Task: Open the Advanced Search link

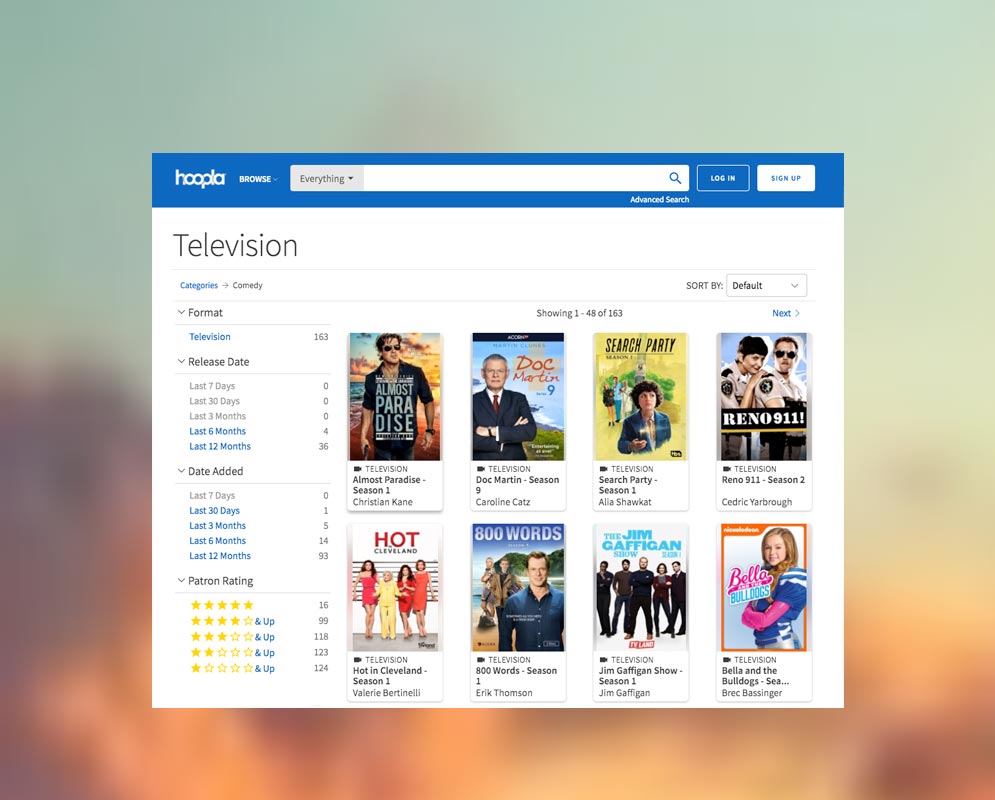Action: pos(659,199)
